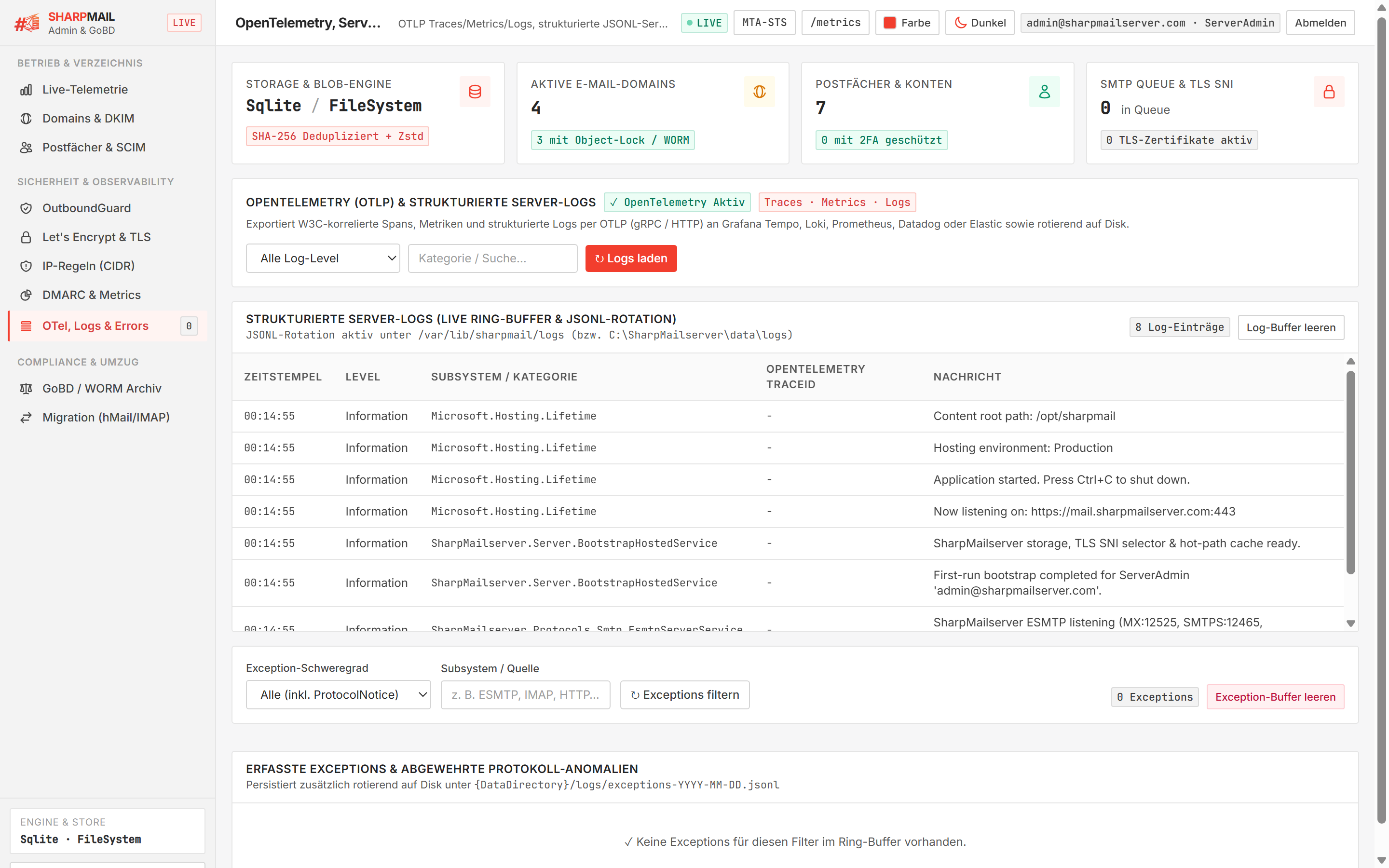Click the Domains & DKIM globe icon

click(26, 118)
